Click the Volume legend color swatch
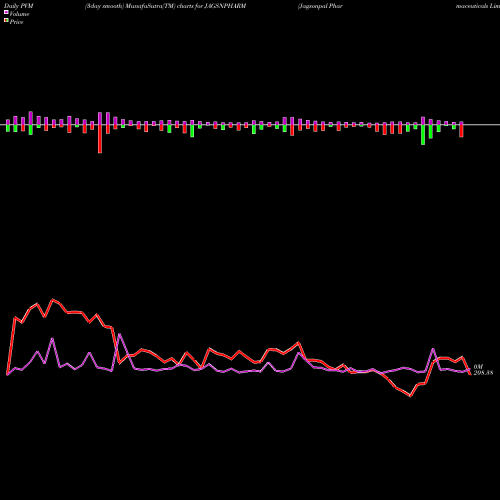The image size is (500, 500). point(6,12)
